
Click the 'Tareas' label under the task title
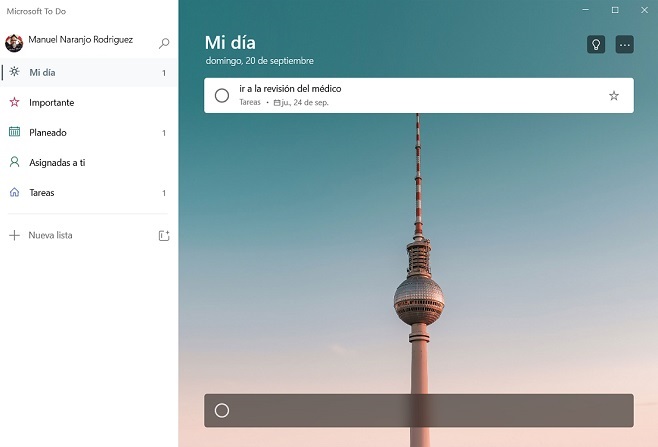click(x=250, y=102)
